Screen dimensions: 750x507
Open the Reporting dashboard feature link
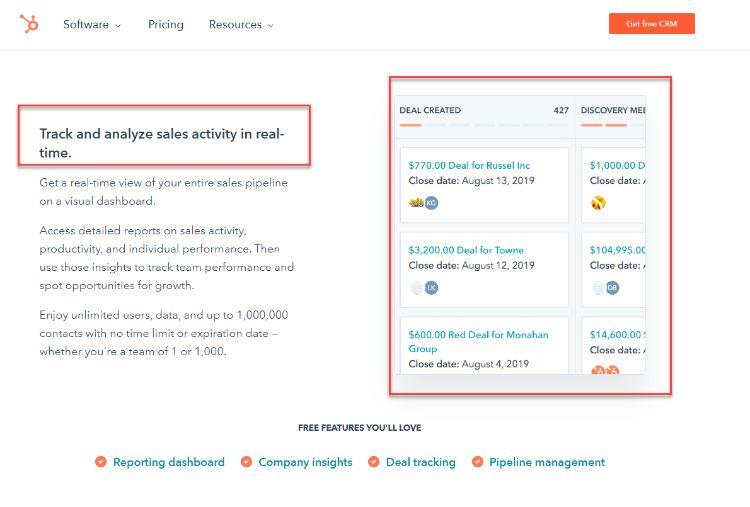(168, 462)
